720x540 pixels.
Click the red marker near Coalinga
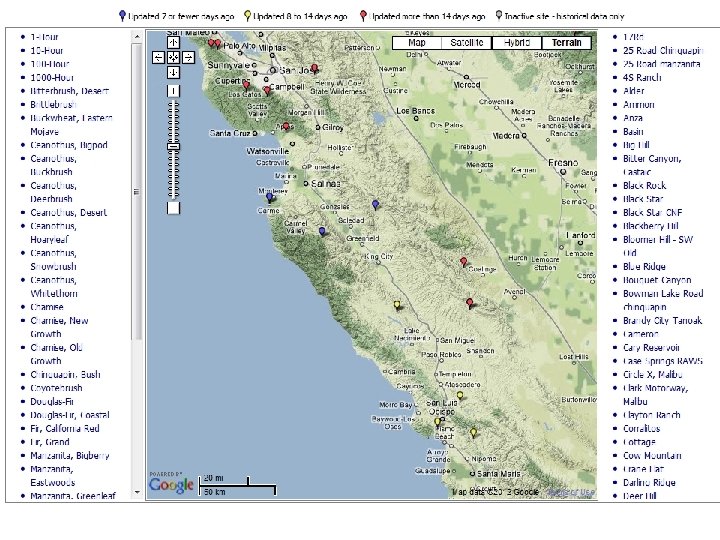464,262
